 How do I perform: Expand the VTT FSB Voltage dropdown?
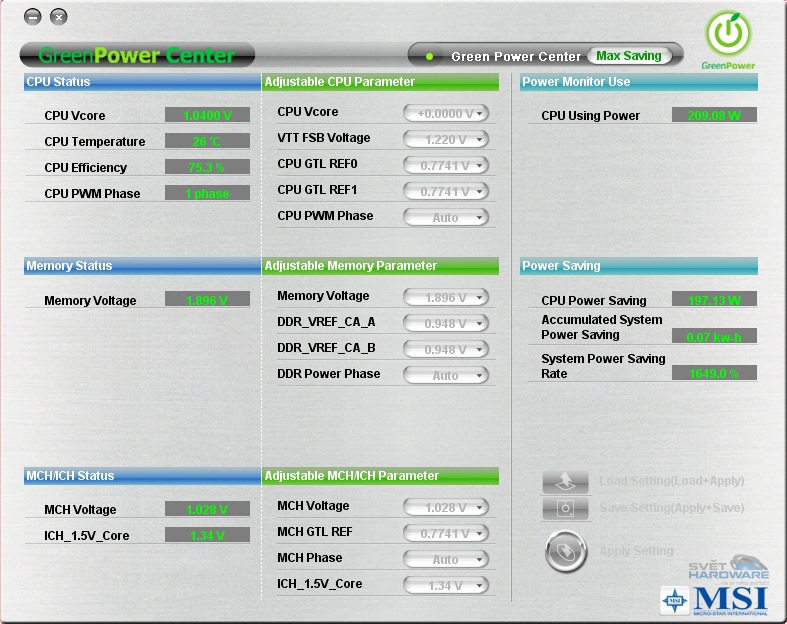[445, 139]
